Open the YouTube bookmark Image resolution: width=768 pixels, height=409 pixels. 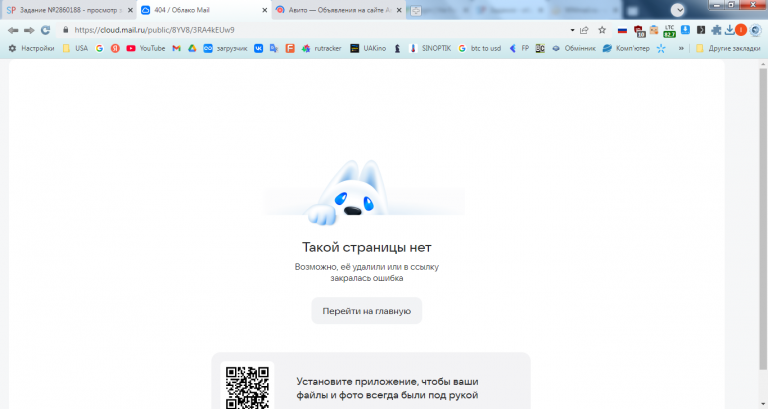coord(145,48)
